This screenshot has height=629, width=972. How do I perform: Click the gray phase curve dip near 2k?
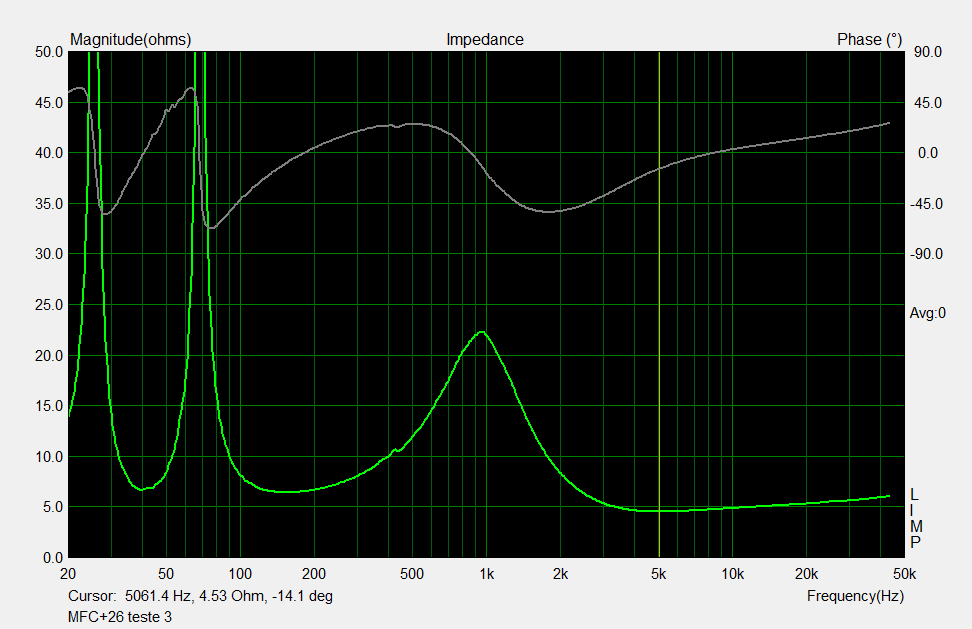[x=549, y=211]
